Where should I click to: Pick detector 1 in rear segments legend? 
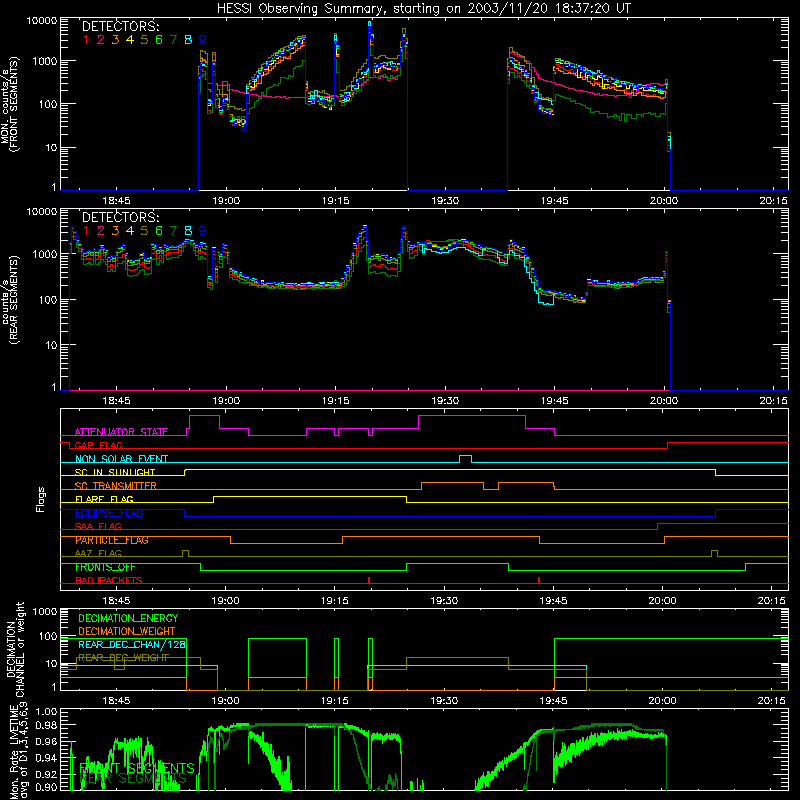click(86, 231)
